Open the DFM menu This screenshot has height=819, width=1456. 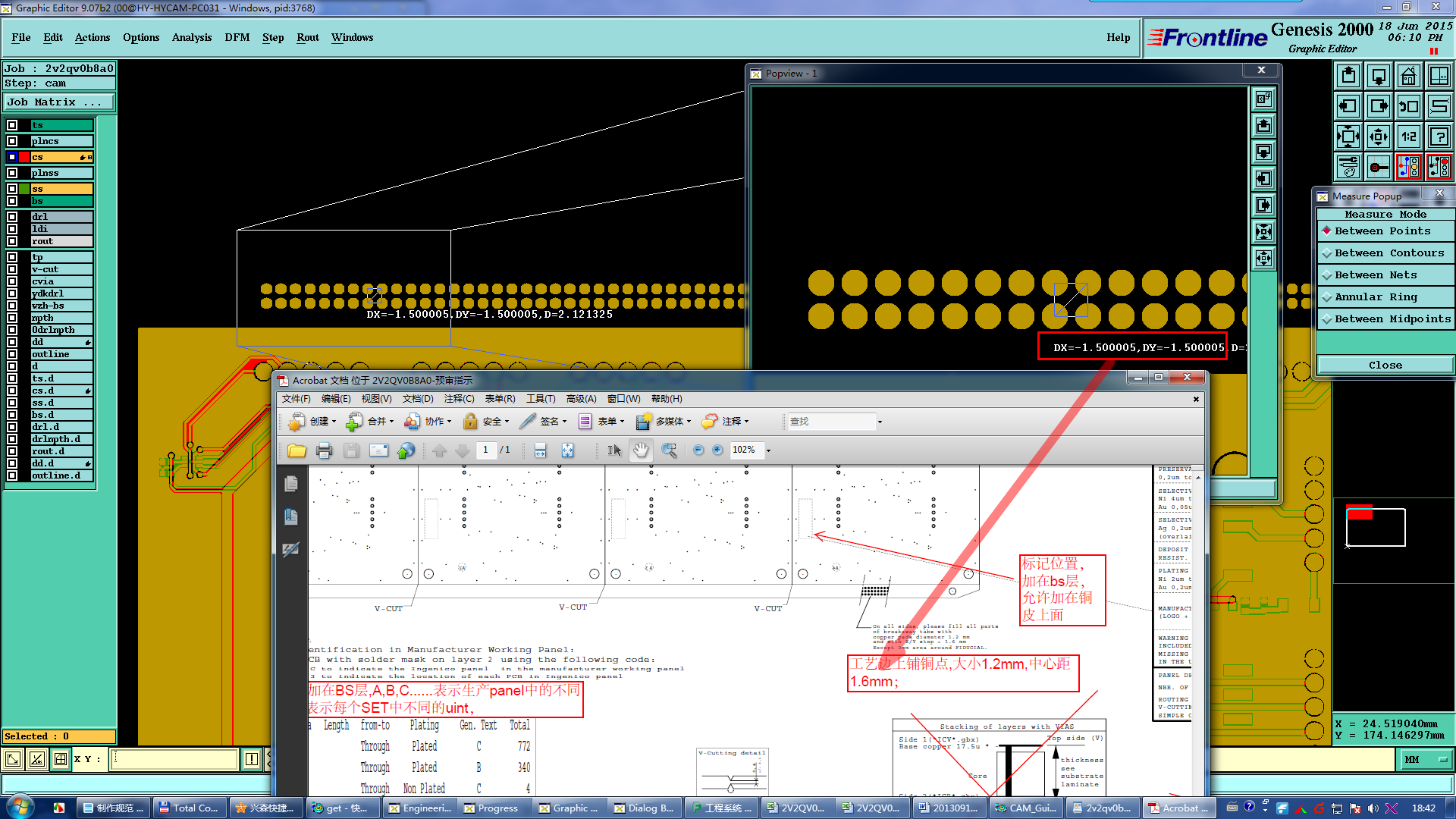(237, 37)
